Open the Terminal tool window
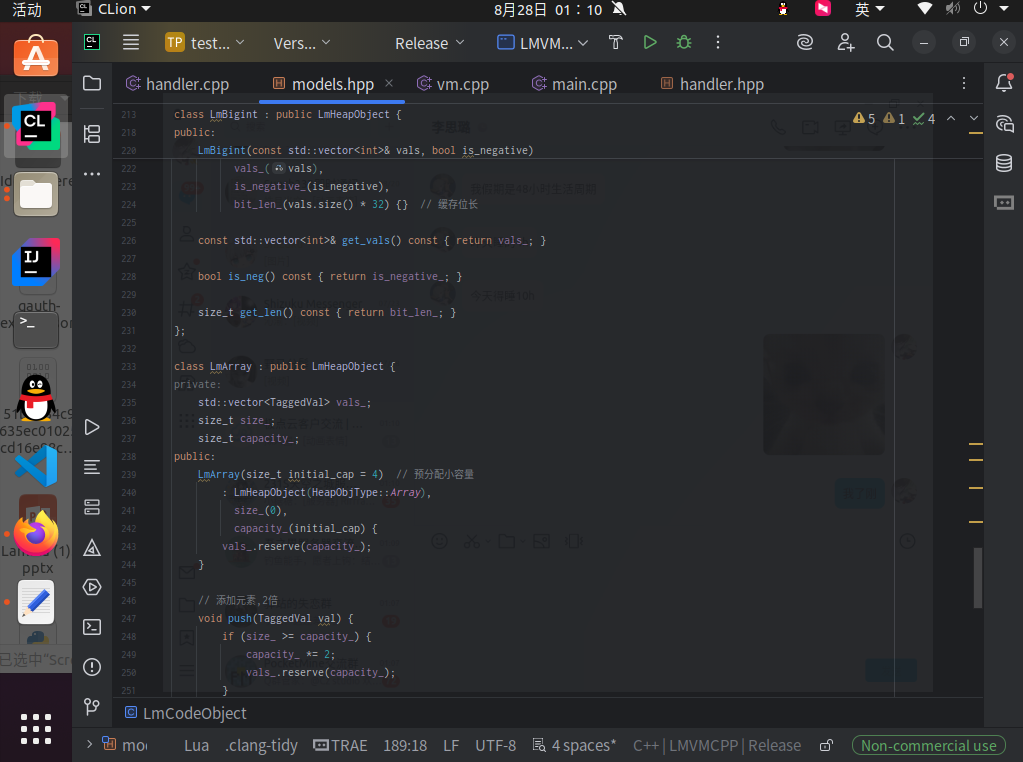 click(92, 627)
